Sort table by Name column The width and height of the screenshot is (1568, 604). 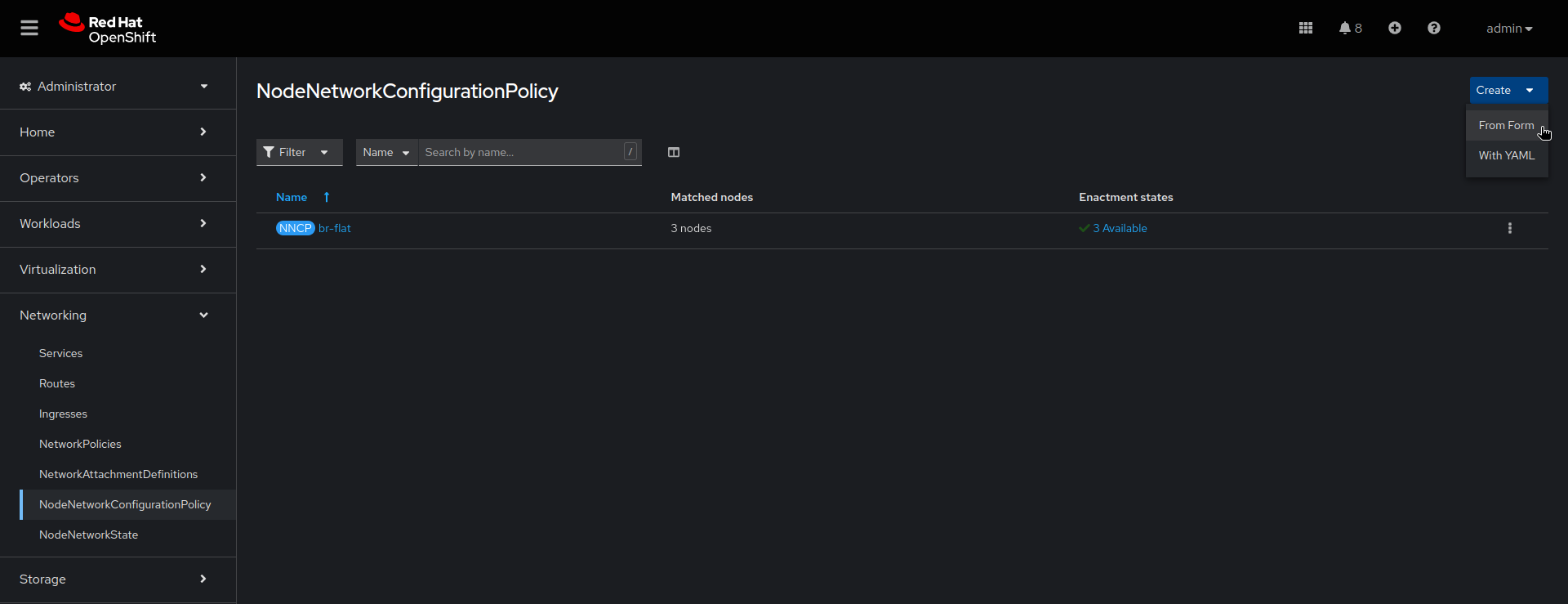point(292,198)
